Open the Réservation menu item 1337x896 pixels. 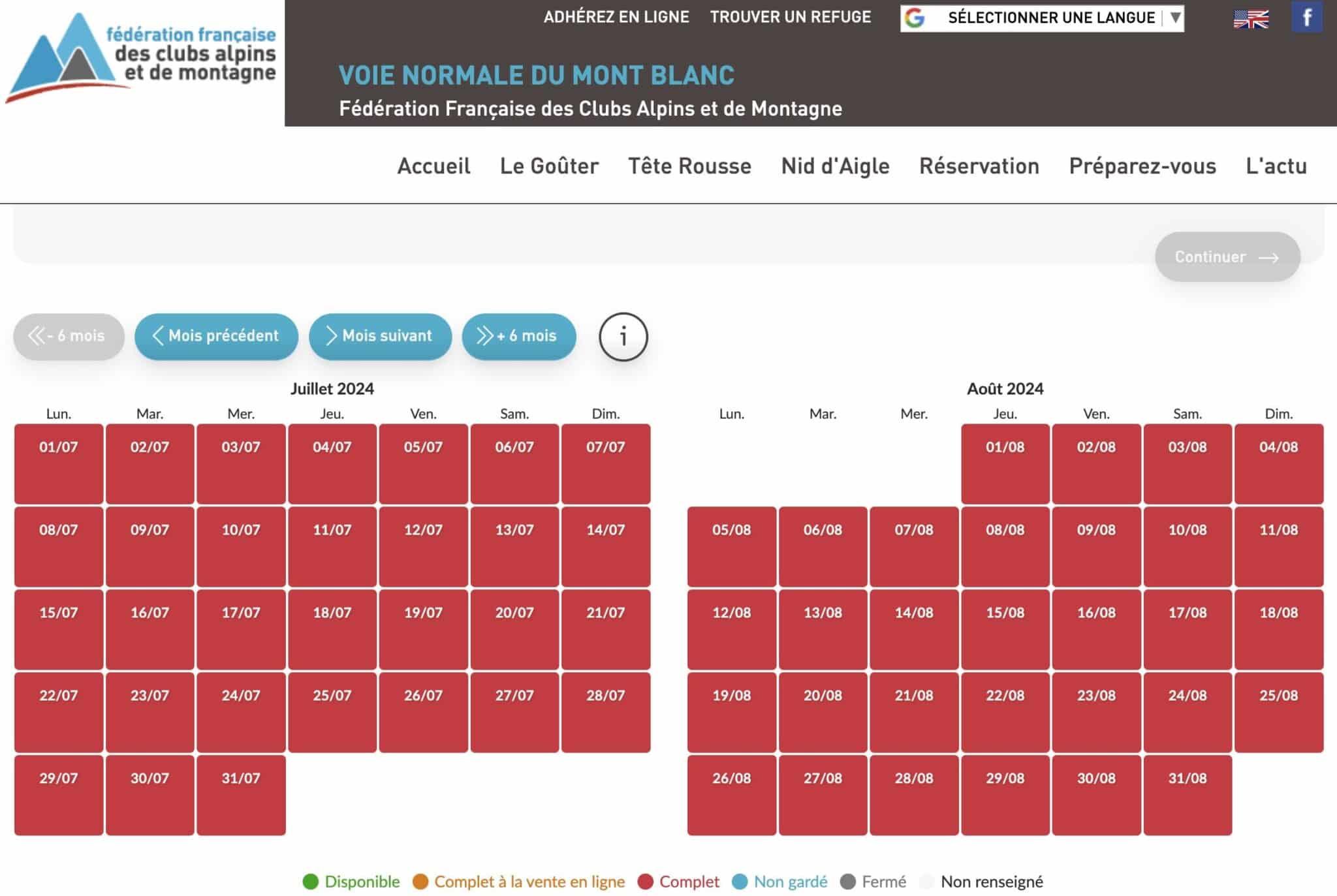tap(979, 166)
